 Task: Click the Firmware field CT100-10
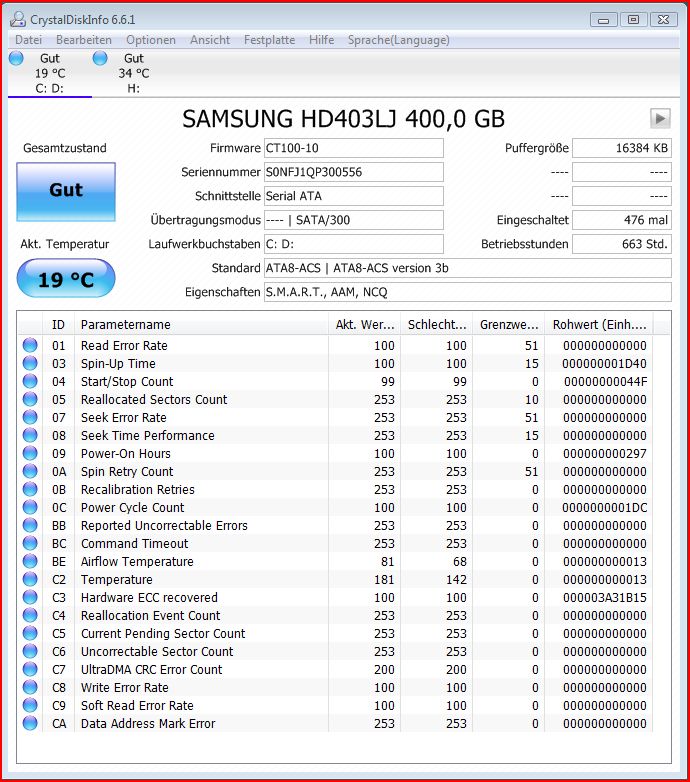353,148
